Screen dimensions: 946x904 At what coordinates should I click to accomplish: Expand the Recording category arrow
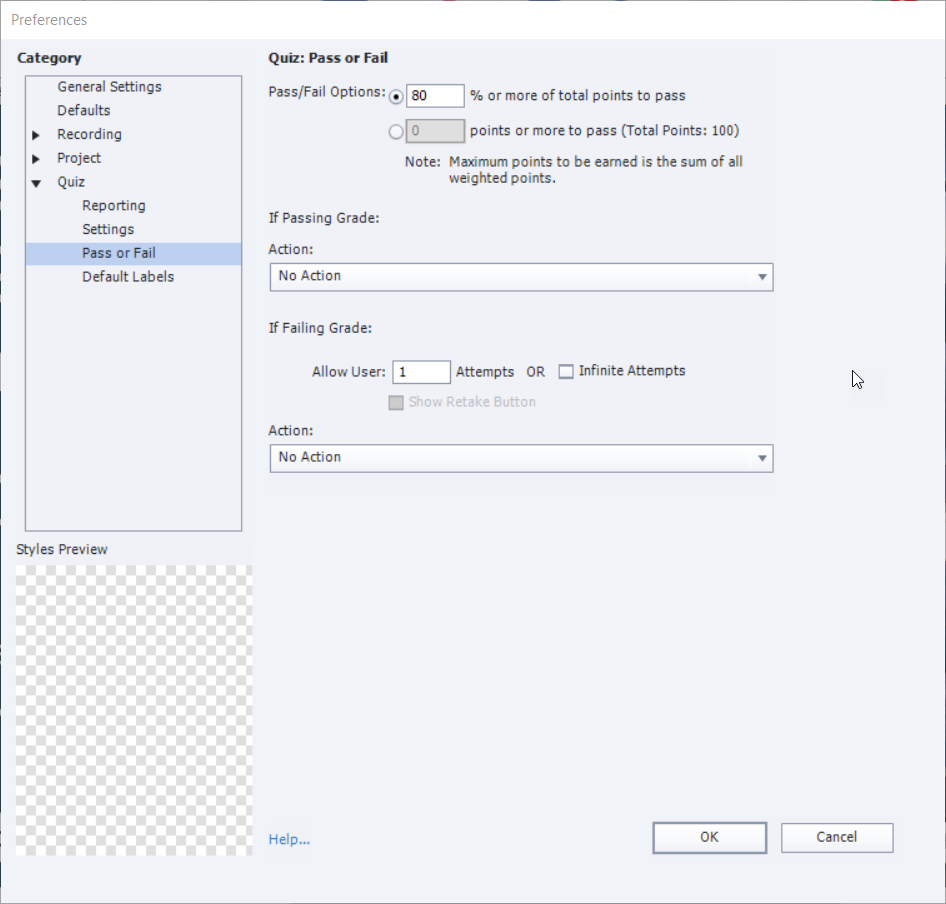36,135
